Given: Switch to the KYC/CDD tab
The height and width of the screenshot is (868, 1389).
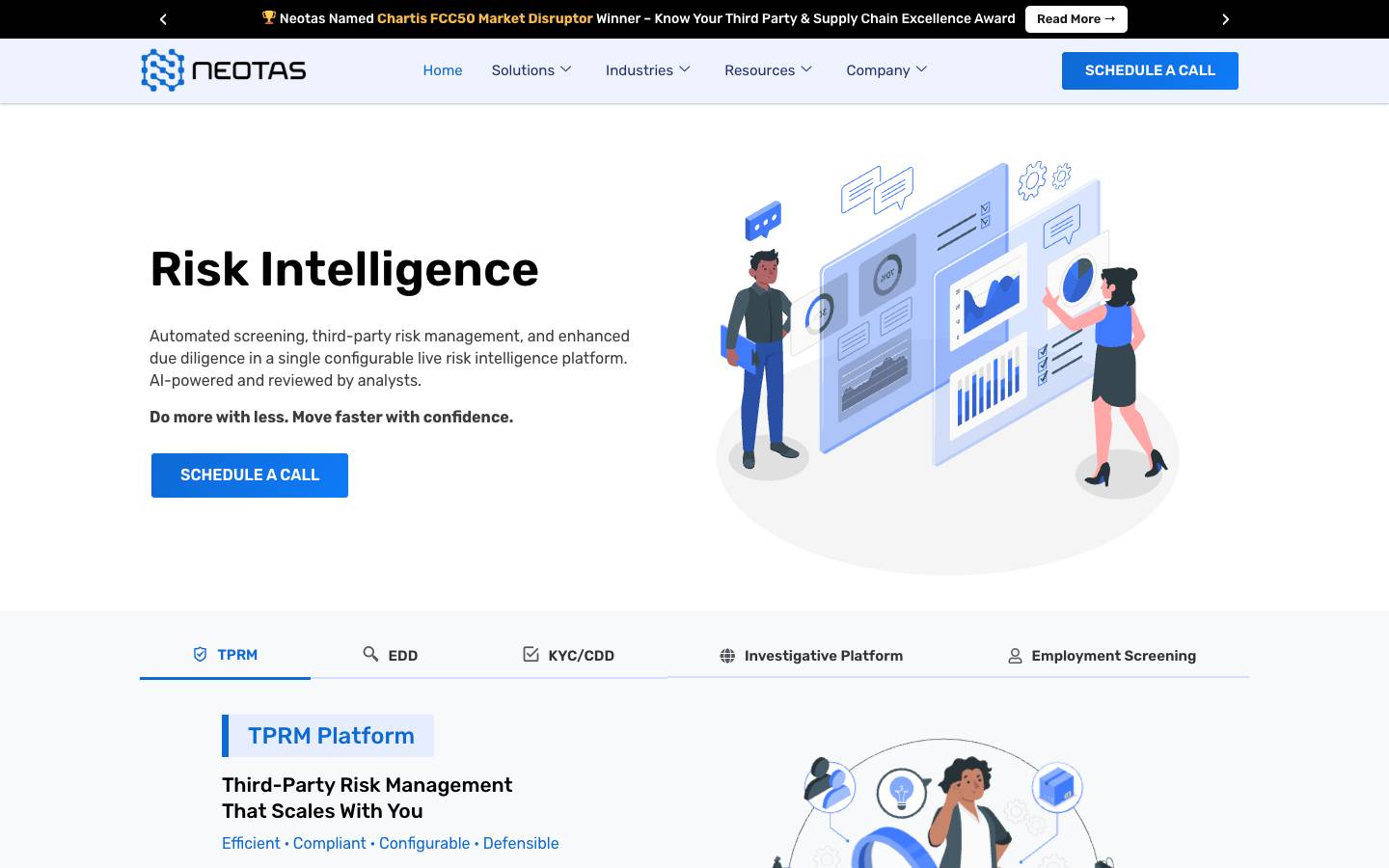Looking at the screenshot, I should (x=569, y=655).
